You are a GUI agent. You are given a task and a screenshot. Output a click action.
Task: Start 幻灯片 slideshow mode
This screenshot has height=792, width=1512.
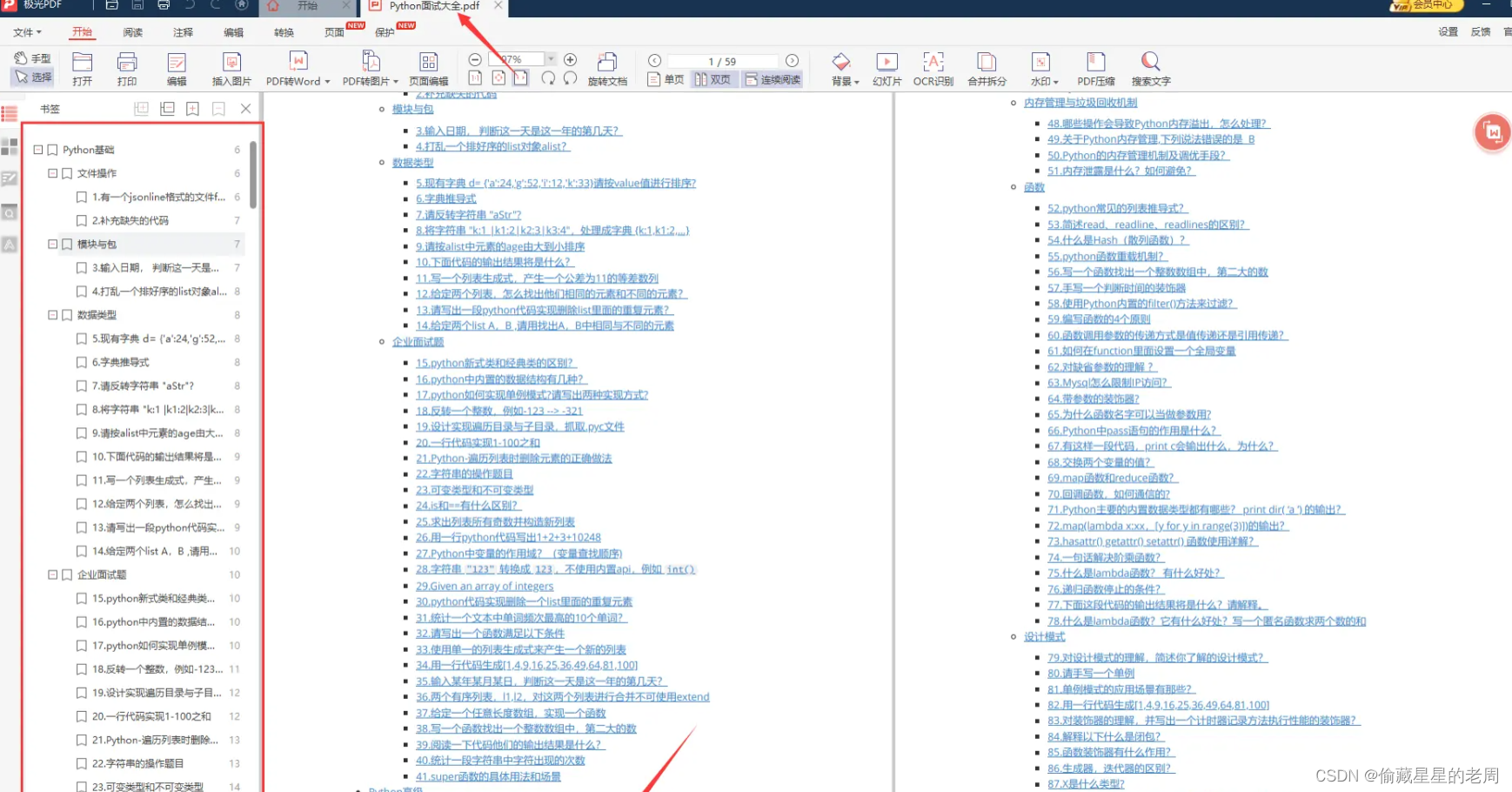(886, 69)
